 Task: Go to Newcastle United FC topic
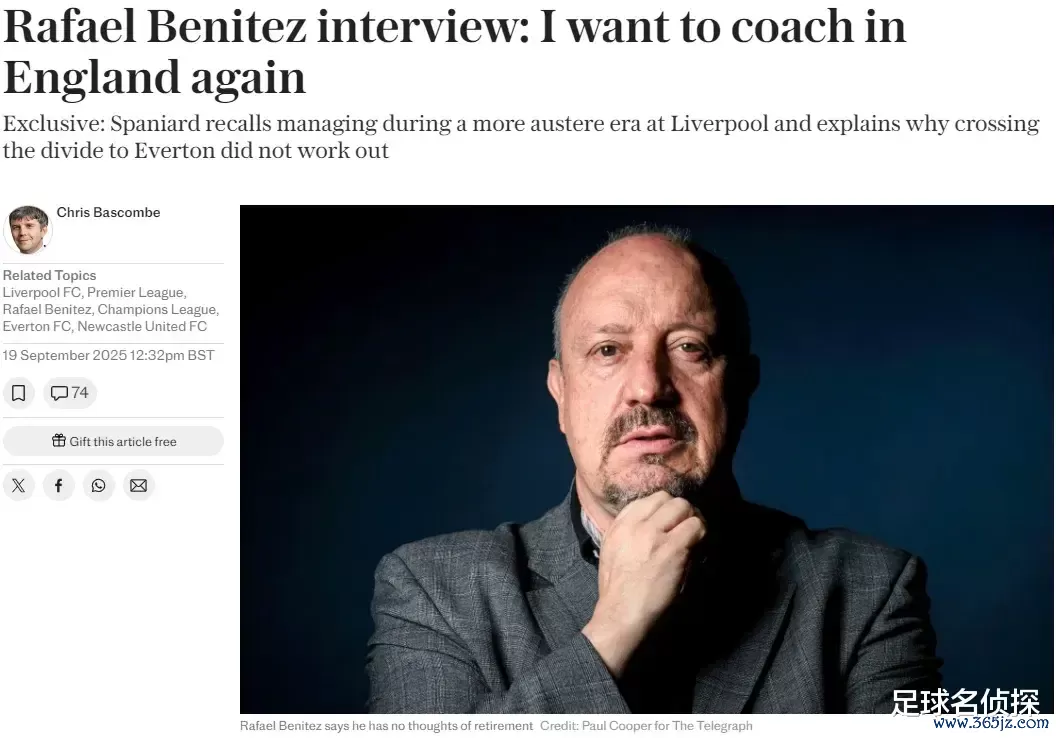tap(142, 326)
